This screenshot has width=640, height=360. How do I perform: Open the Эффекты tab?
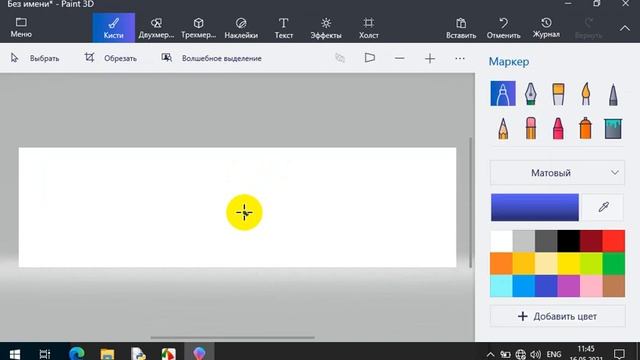[x=326, y=28]
